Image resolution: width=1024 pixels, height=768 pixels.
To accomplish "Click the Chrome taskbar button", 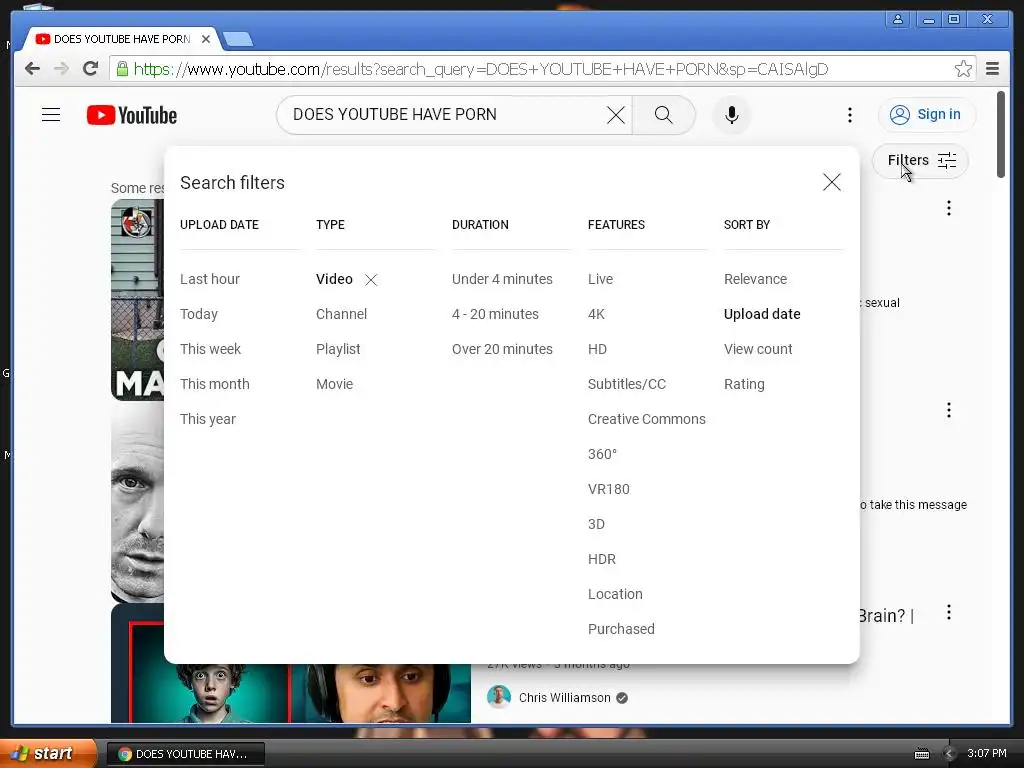I will (185, 754).
